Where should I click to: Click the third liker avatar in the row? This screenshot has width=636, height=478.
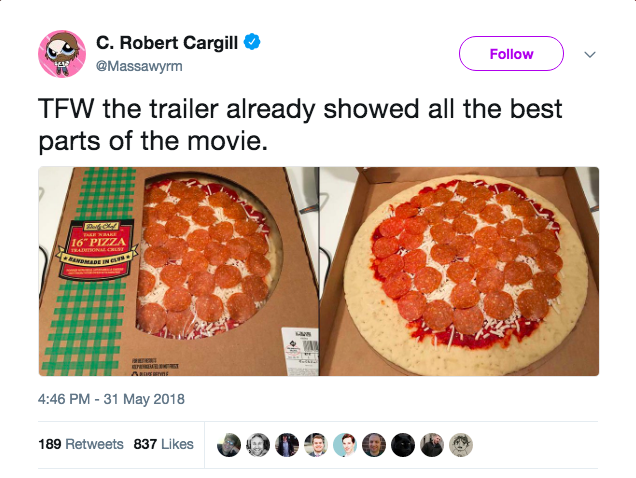(287, 445)
